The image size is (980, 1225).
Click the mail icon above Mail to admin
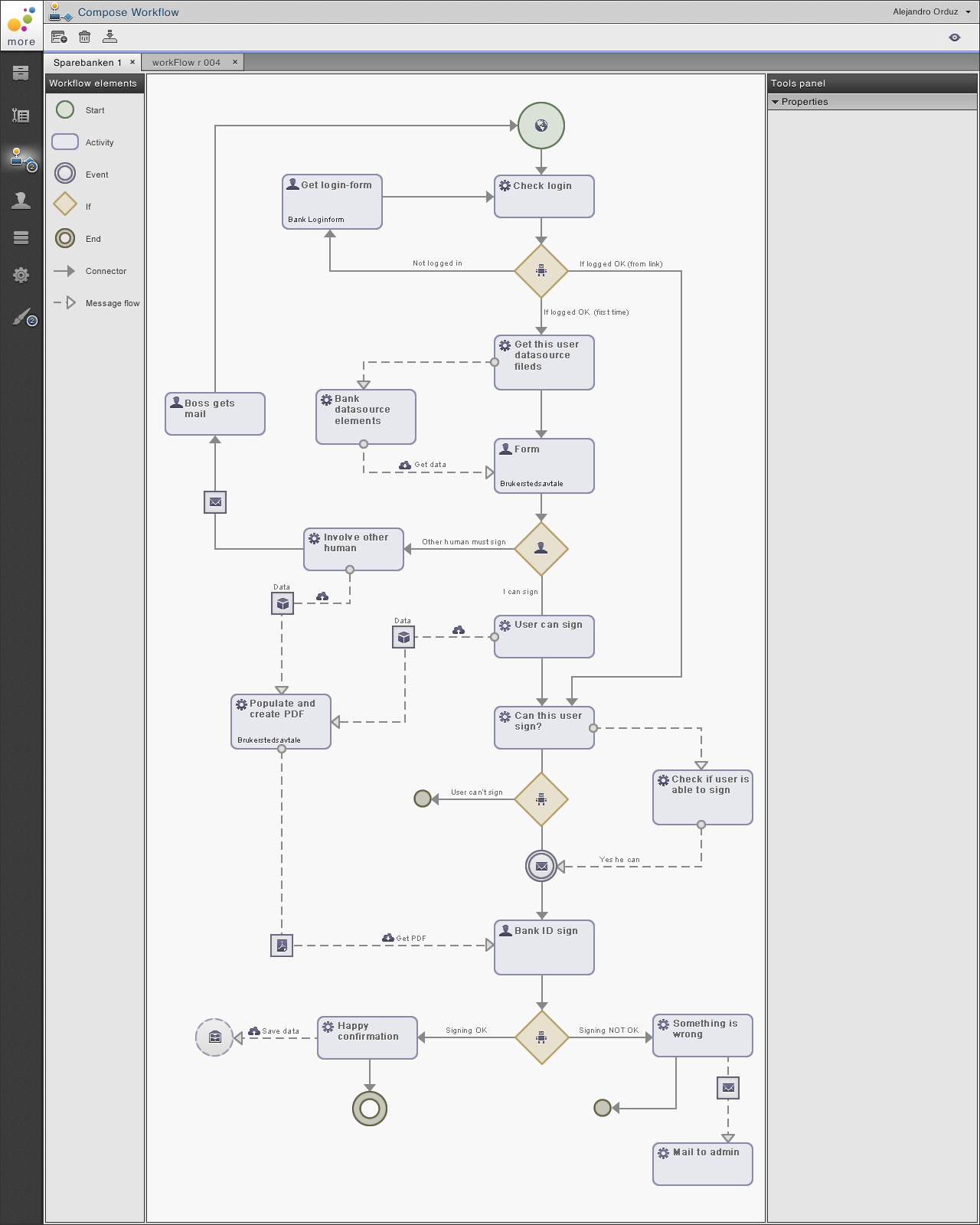(728, 1088)
